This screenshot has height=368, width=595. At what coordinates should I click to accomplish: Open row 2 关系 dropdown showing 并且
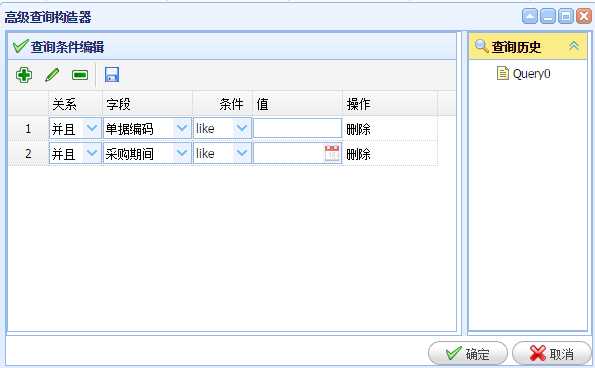(x=92, y=153)
